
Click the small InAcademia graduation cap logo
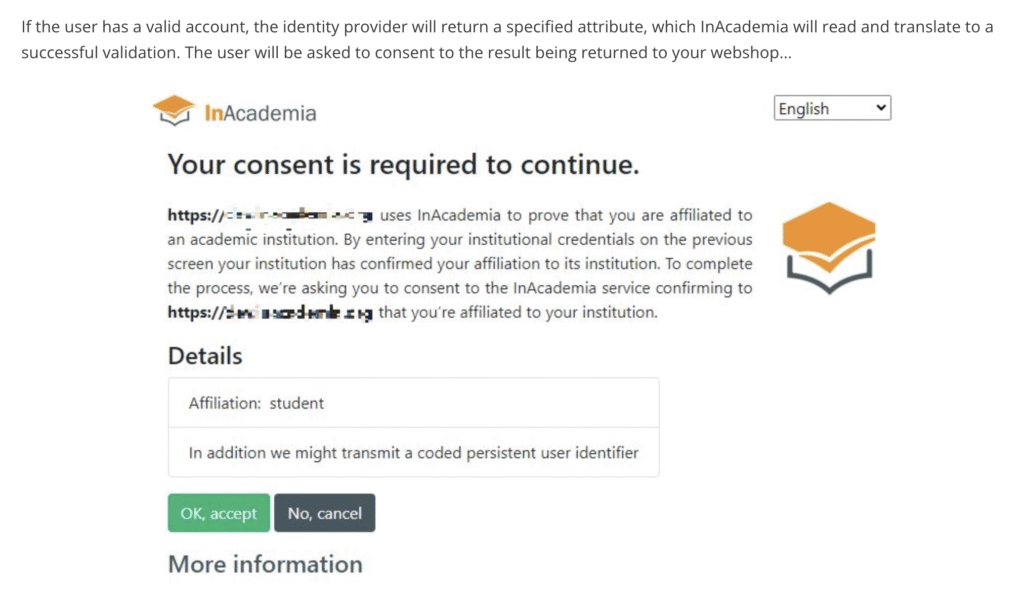[x=173, y=111]
